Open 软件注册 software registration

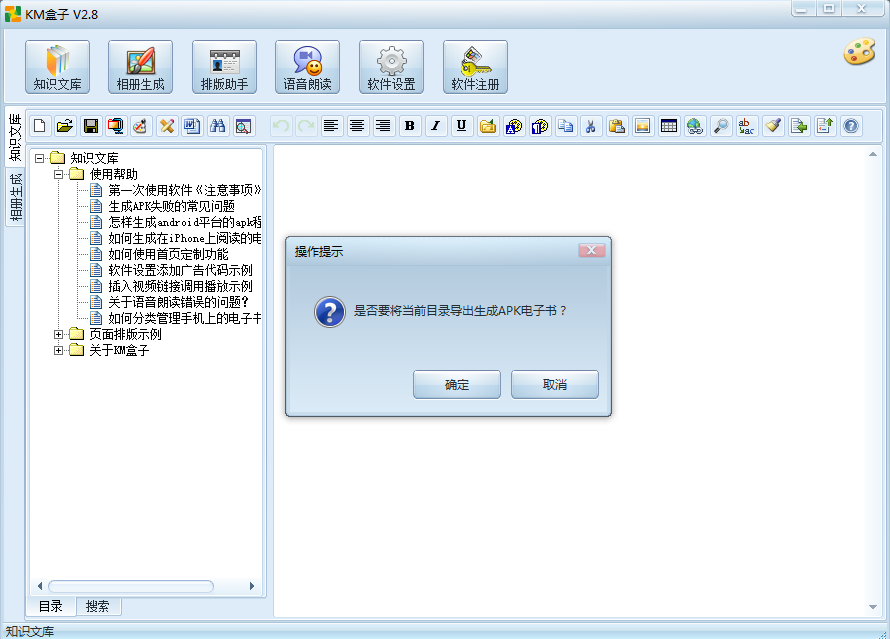pyautogui.click(x=475, y=67)
